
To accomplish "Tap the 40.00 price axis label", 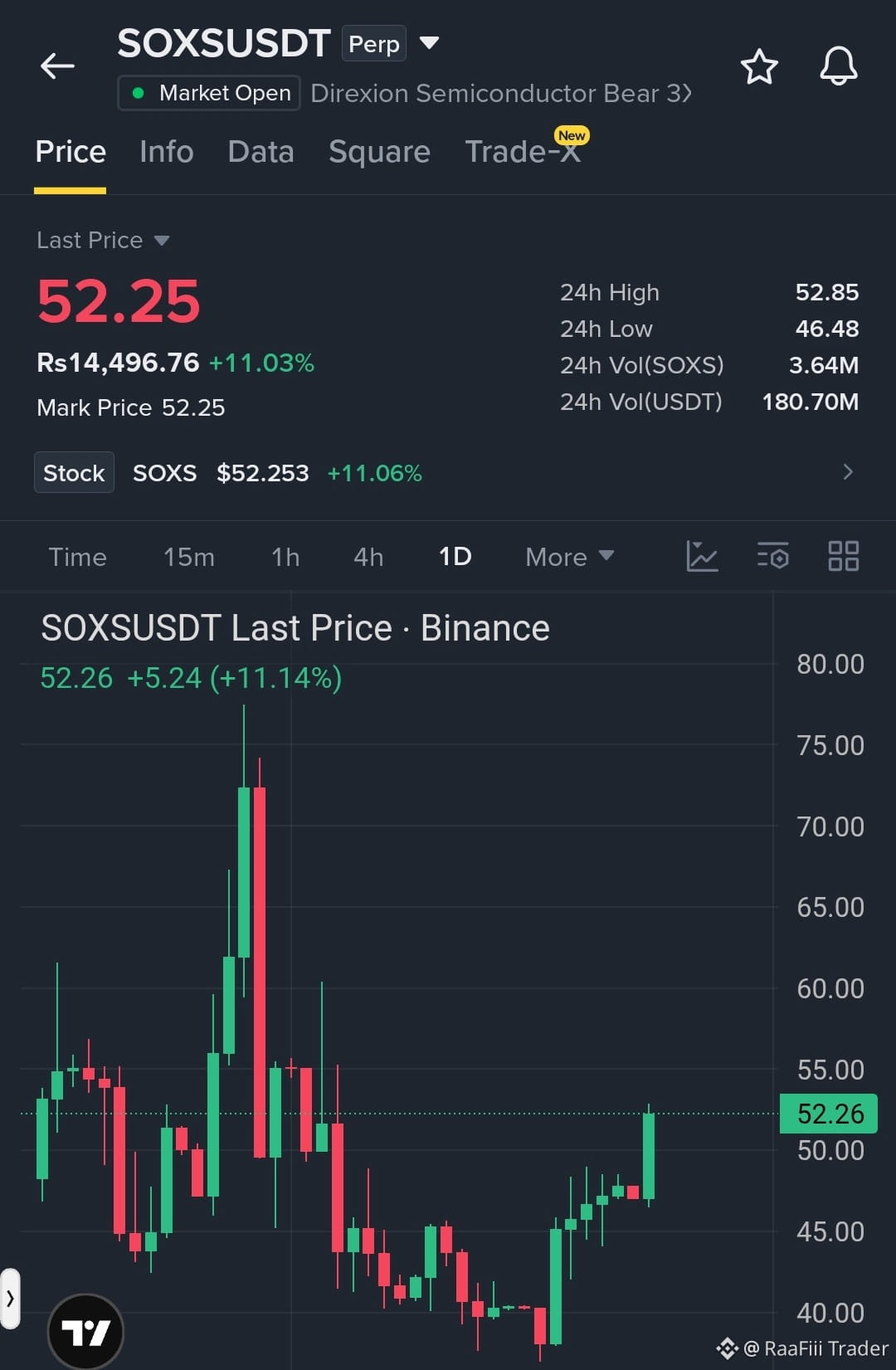I will pos(830,1313).
